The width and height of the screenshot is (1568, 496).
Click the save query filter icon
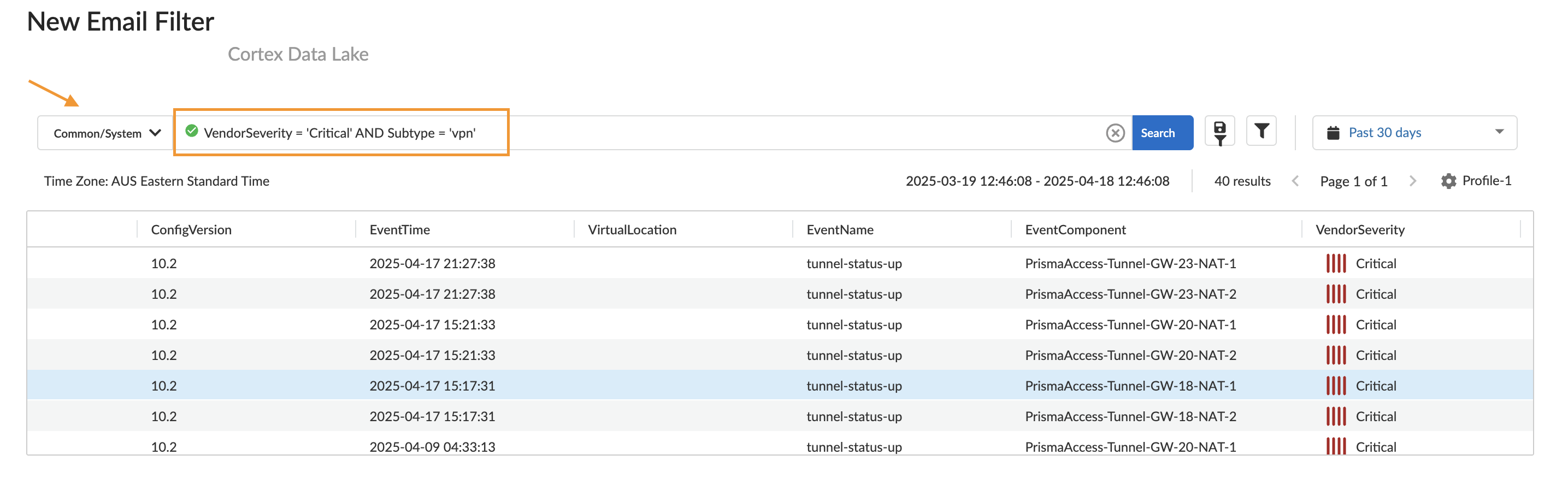1219,131
